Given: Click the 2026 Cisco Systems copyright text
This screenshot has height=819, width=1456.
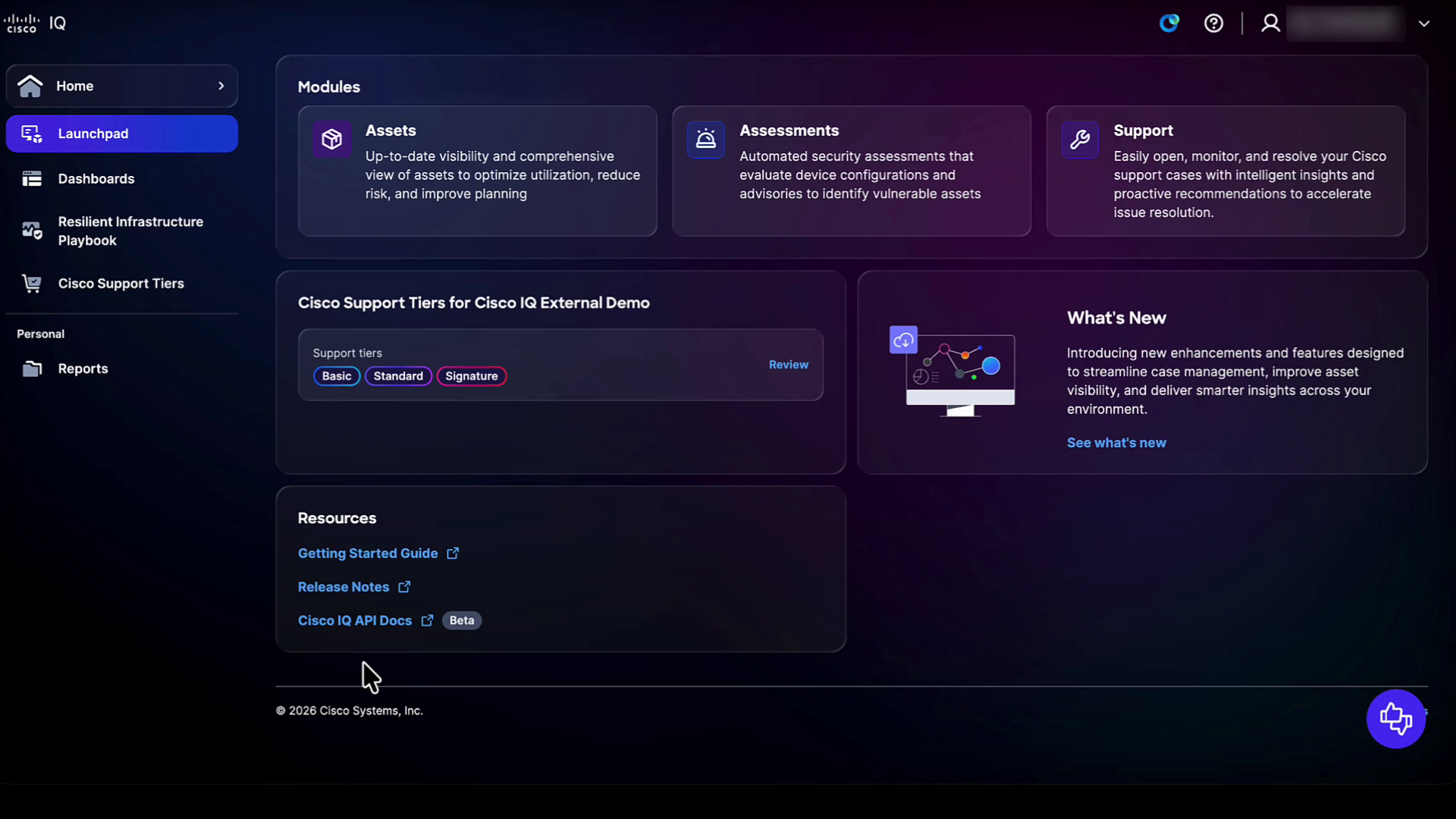Looking at the screenshot, I should click(x=350, y=711).
